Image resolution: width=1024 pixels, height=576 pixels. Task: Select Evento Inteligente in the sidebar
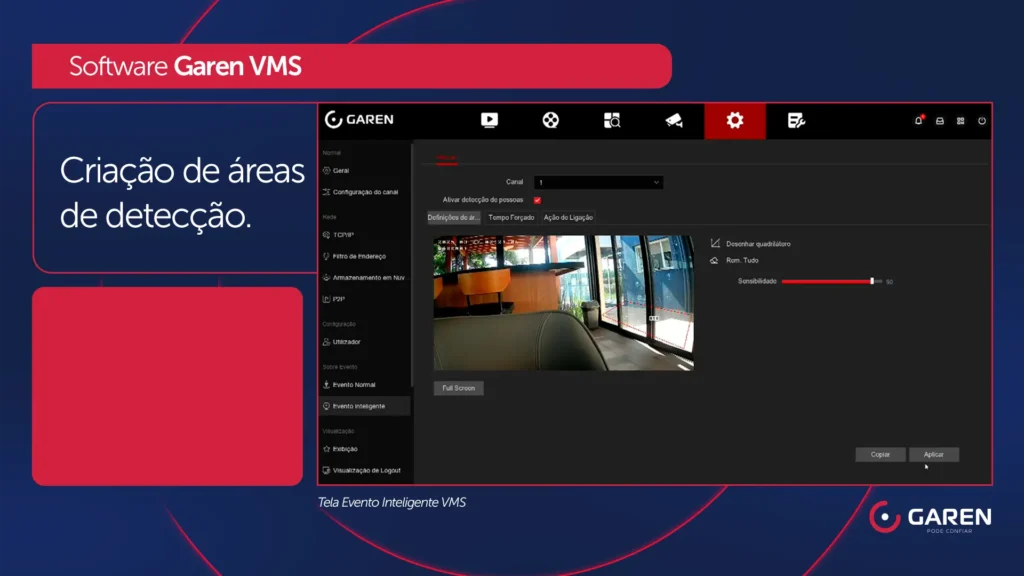(x=366, y=406)
